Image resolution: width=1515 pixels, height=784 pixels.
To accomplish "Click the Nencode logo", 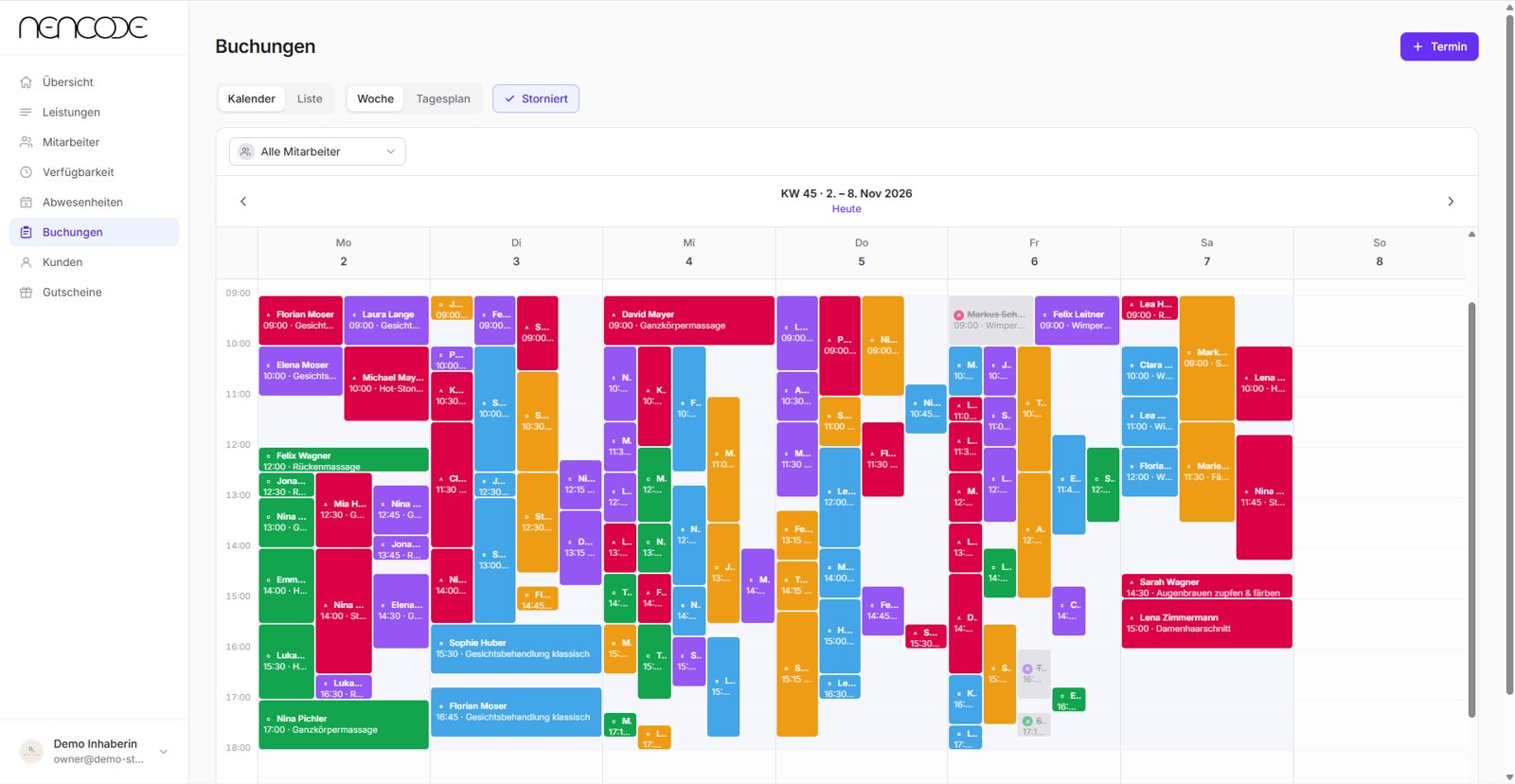I will (83, 27).
